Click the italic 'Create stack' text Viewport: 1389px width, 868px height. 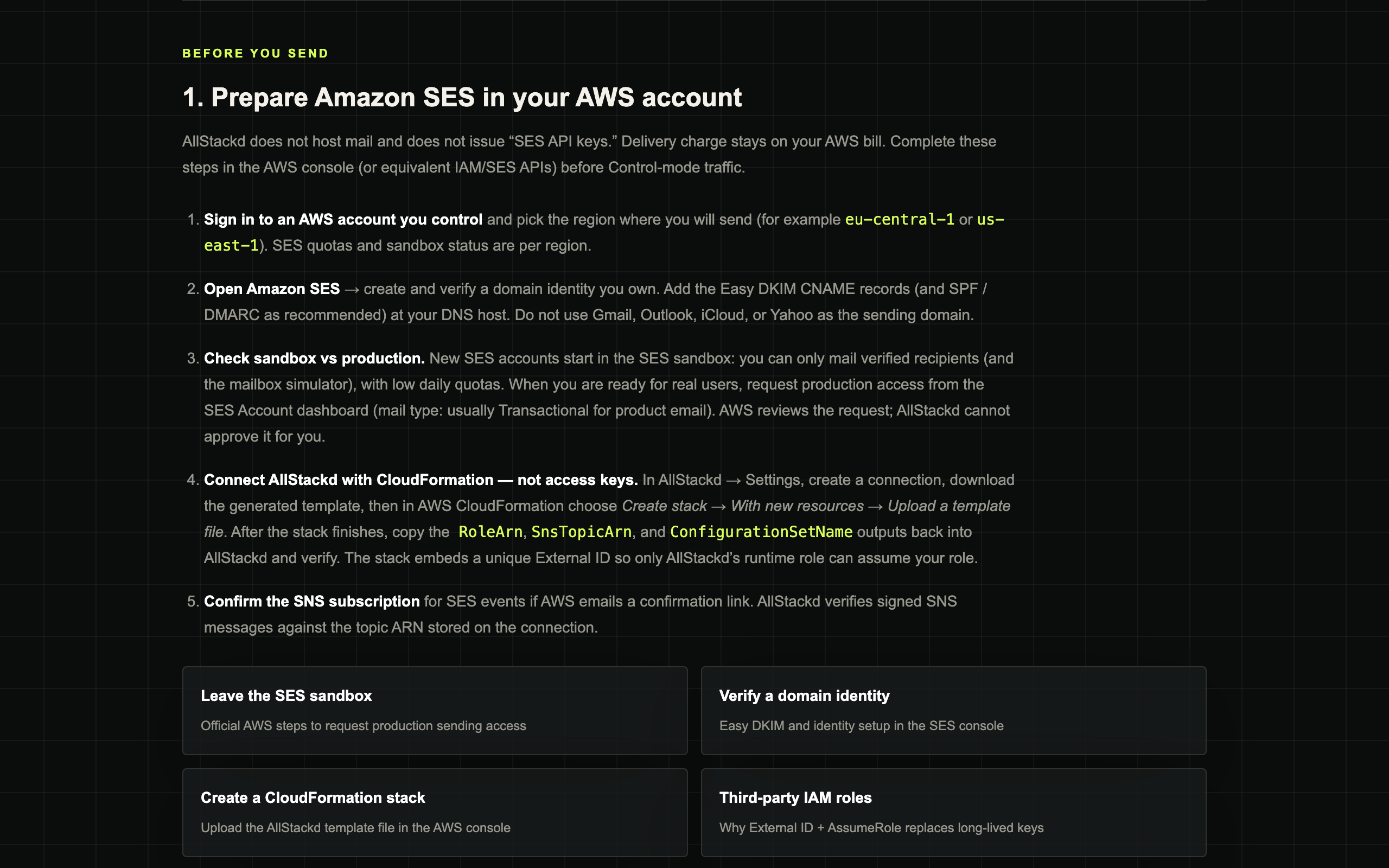pos(664,506)
